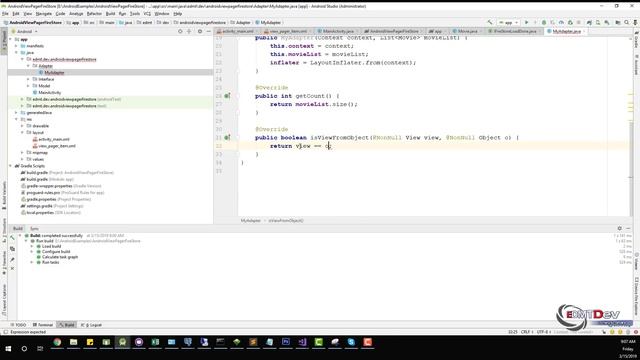Open Task View in the Windows taskbar
Image resolution: width=640 pixels, height=360 pixels.
click(40, 349)
